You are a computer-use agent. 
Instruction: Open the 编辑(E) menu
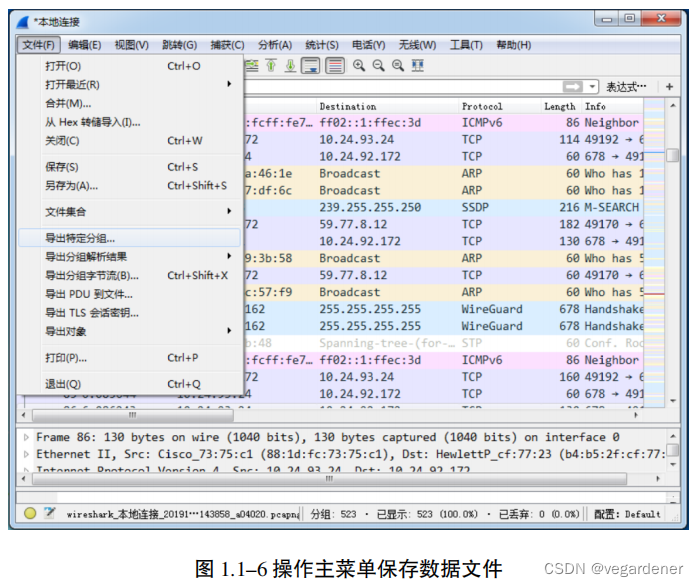[85, 45]
